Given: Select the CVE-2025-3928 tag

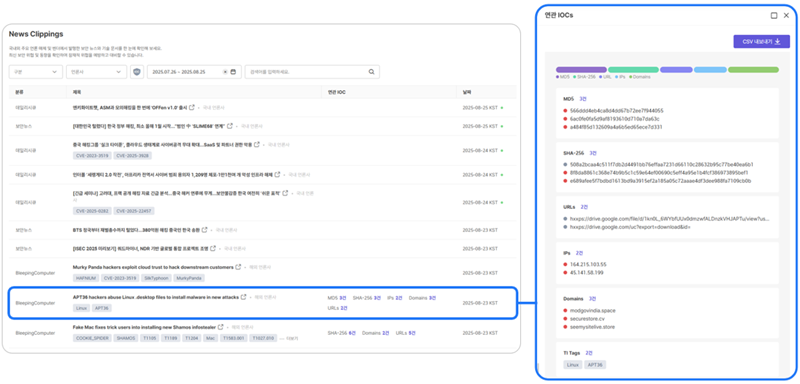Looking at the screenshot, I should (x=133, y=156).
